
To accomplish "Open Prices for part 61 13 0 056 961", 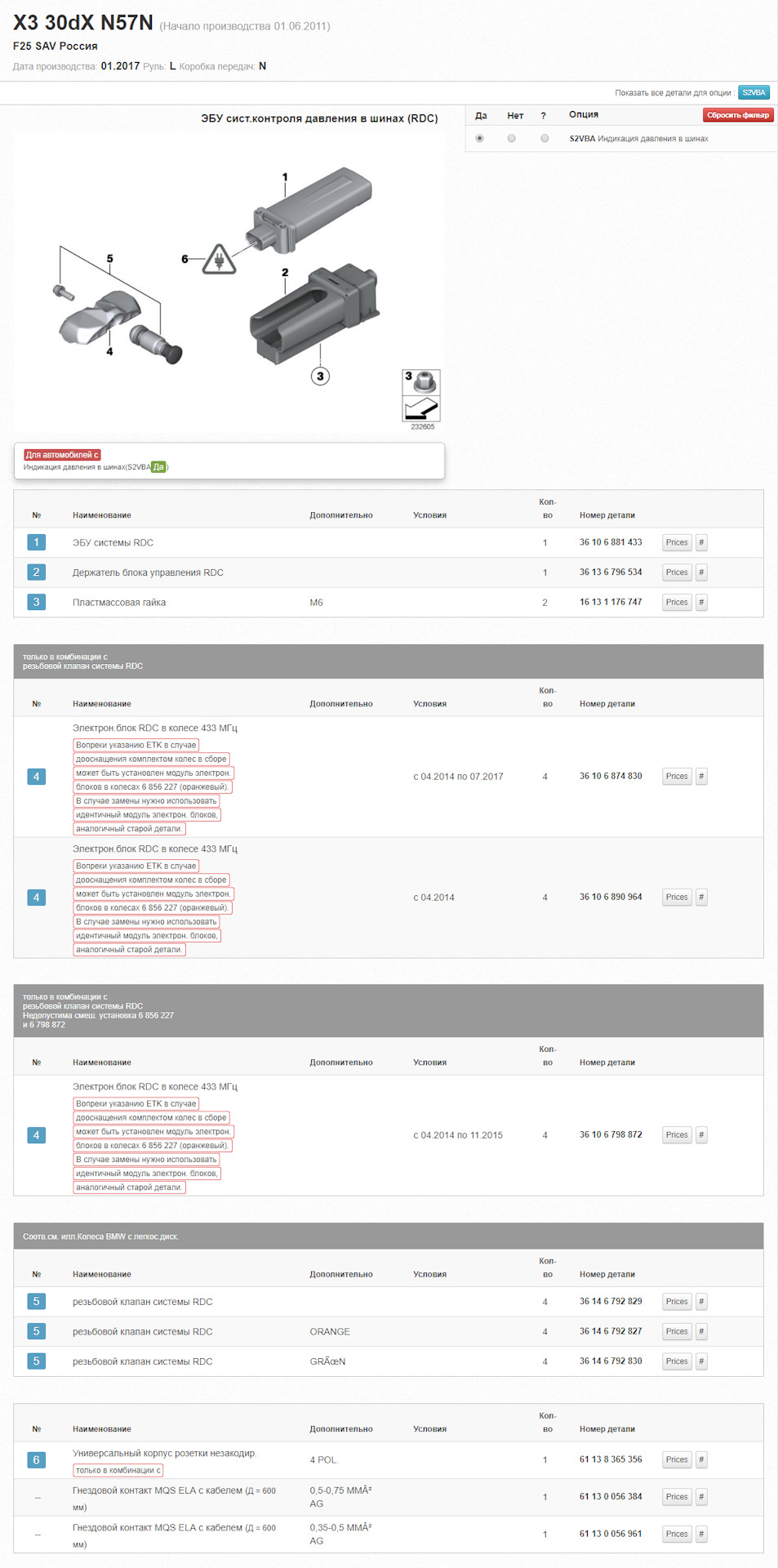I will [x=677, y=1534].
